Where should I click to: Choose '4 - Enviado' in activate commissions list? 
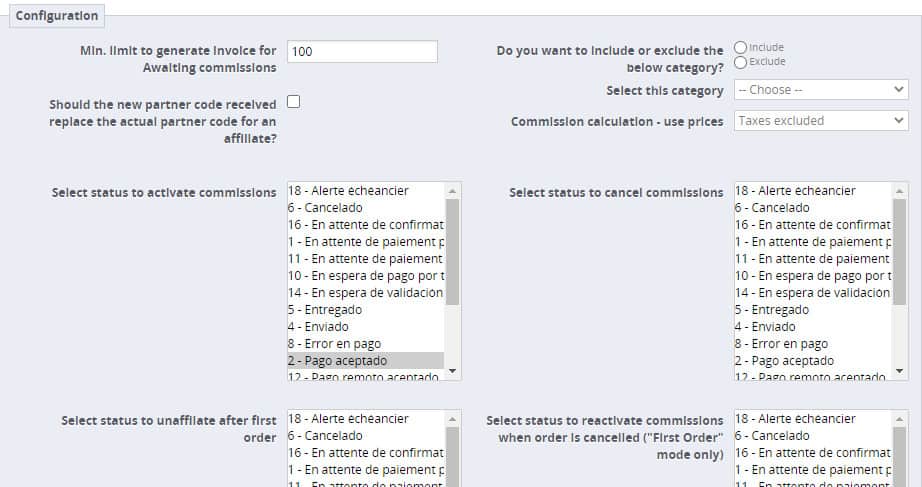point(365,326)
